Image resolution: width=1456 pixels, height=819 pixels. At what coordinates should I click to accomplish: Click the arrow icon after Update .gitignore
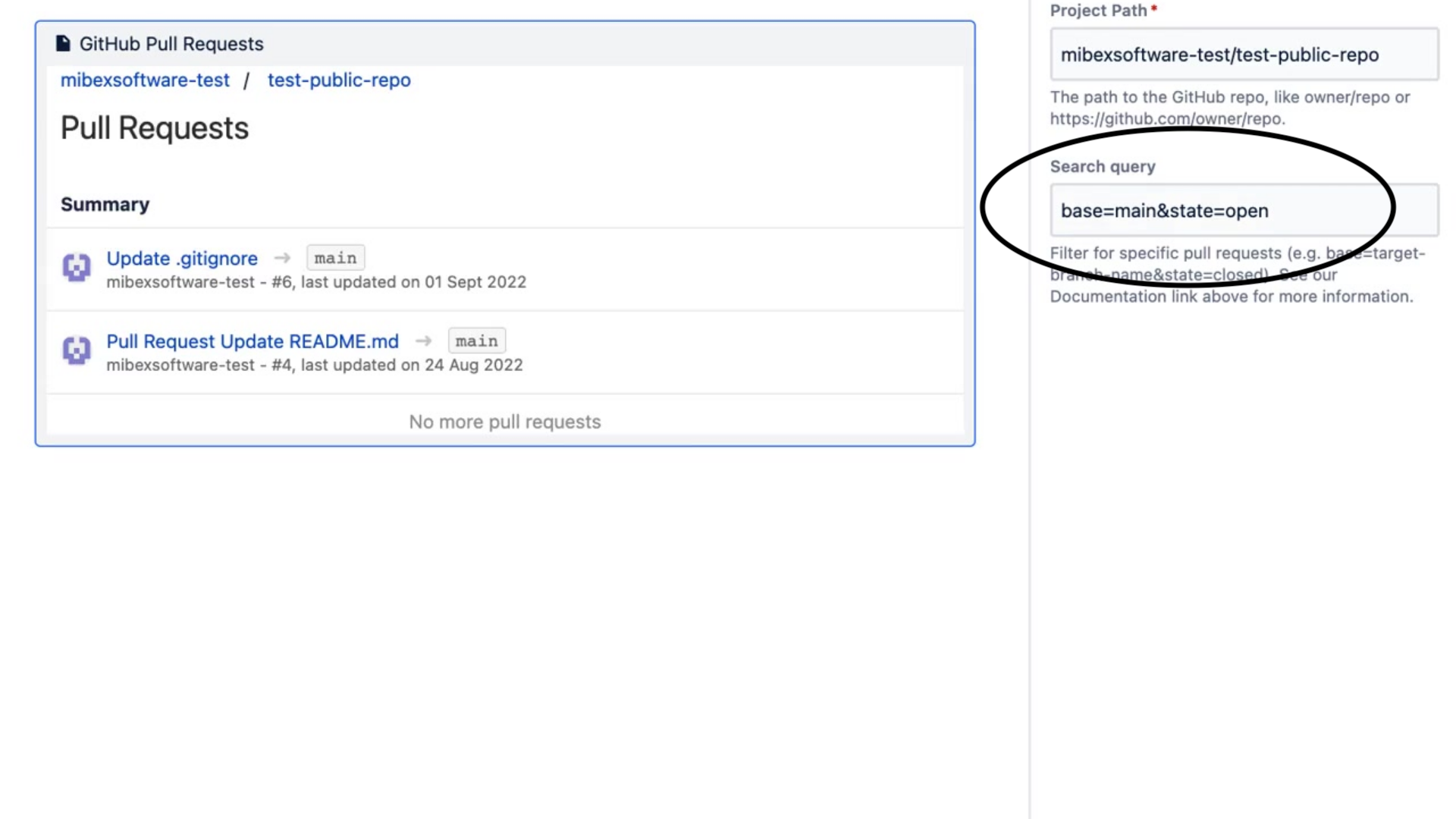pos(282,258)
